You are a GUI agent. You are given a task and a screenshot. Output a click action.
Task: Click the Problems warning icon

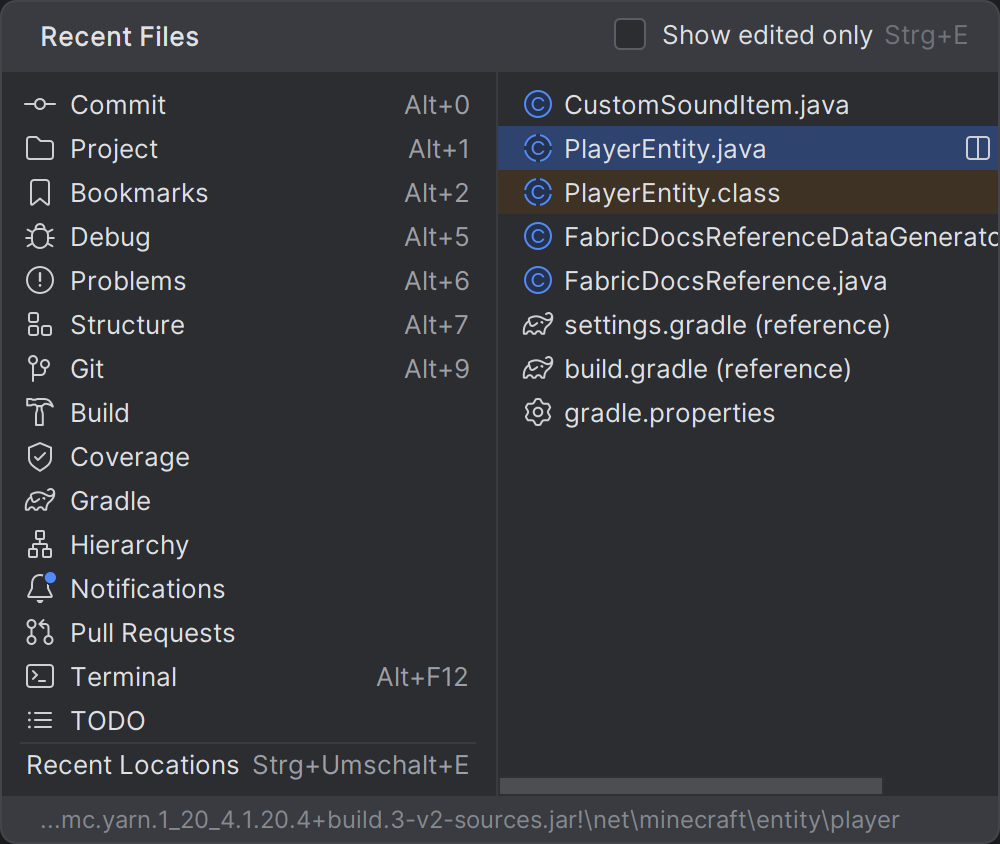coord(40,281)
